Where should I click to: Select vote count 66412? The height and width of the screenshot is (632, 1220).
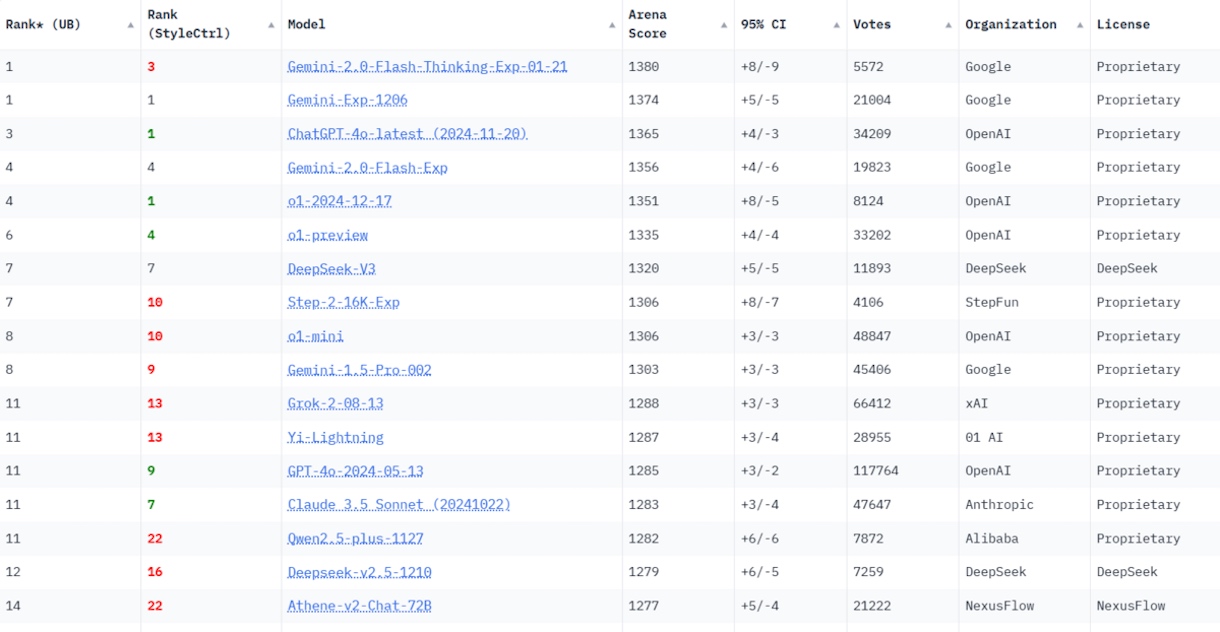click(x=872, y=404)
